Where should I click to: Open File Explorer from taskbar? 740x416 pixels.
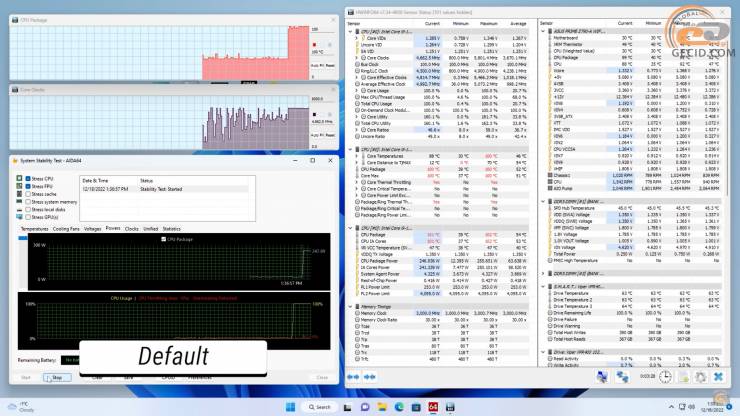pyautogui.click(x=382, y=407)
